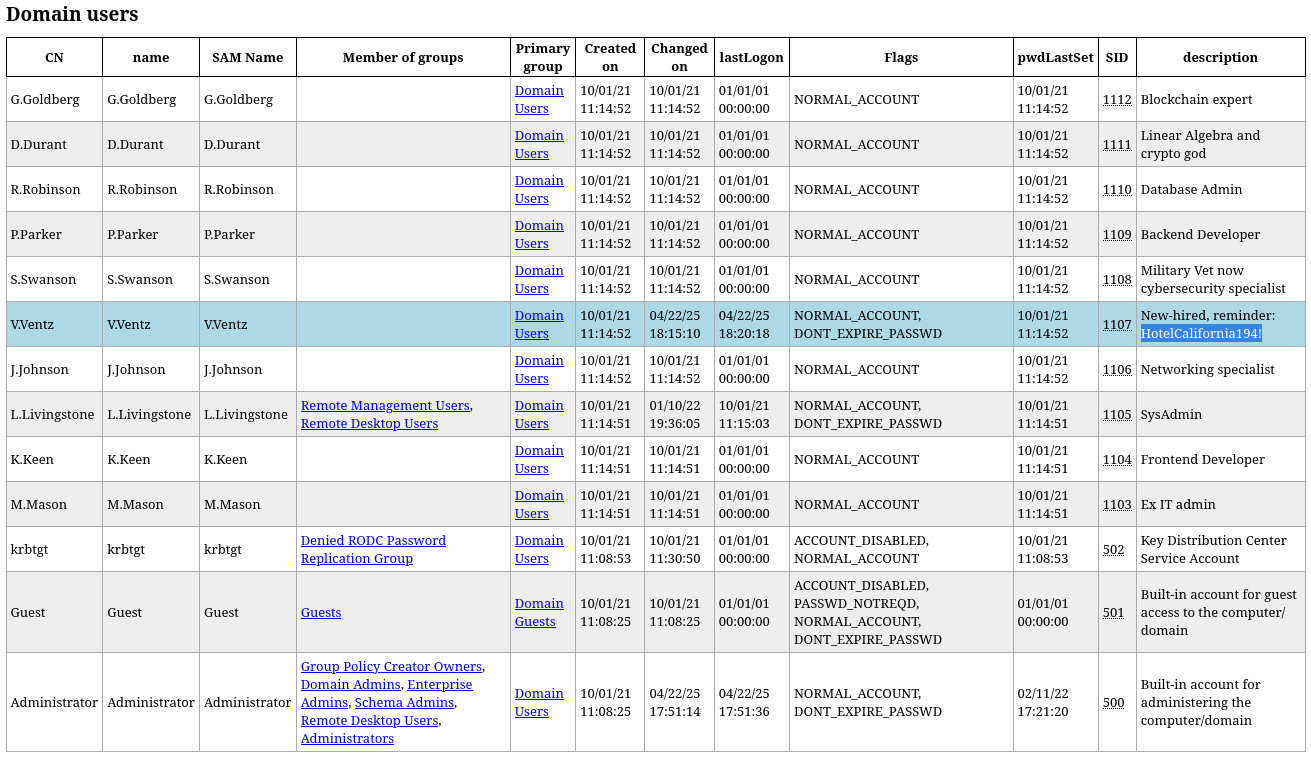Click the SID value 1112

pyautogui.click(x=1117, y=99)
